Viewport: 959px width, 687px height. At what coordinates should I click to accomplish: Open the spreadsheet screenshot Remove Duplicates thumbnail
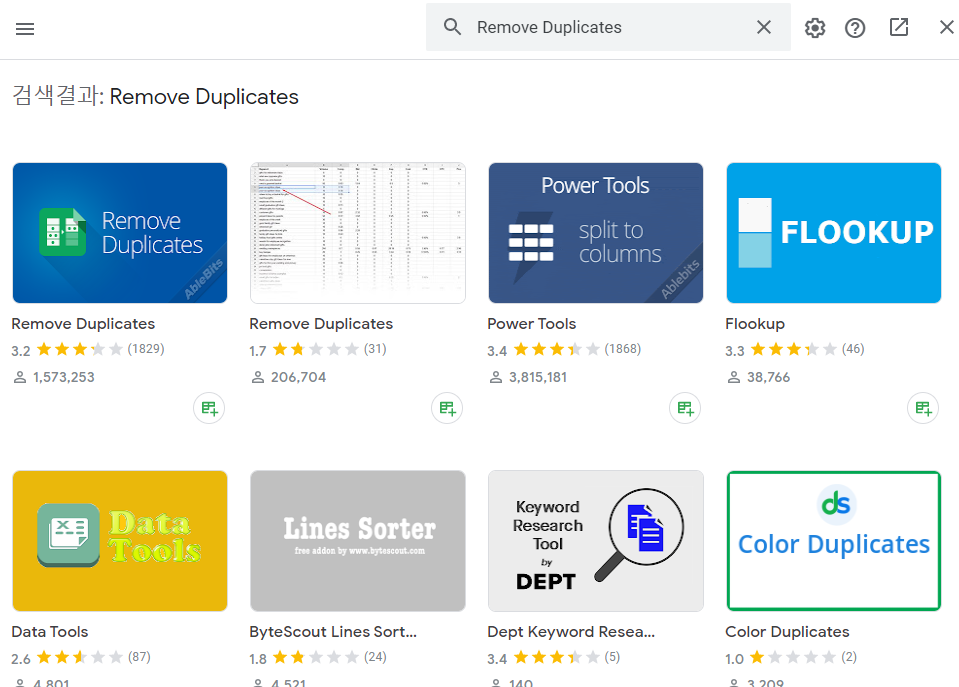pos(358,232)
